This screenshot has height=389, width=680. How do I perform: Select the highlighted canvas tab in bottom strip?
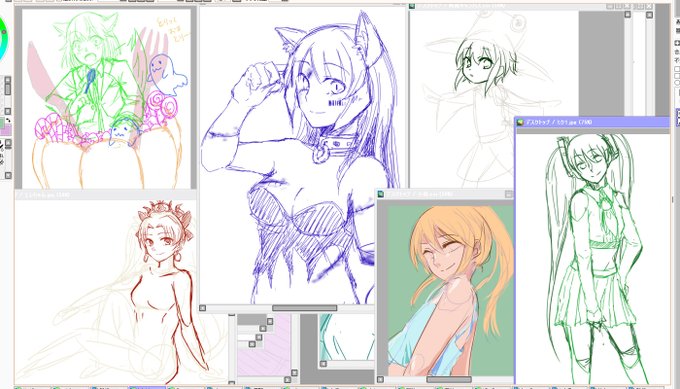[x=147, y=387]
